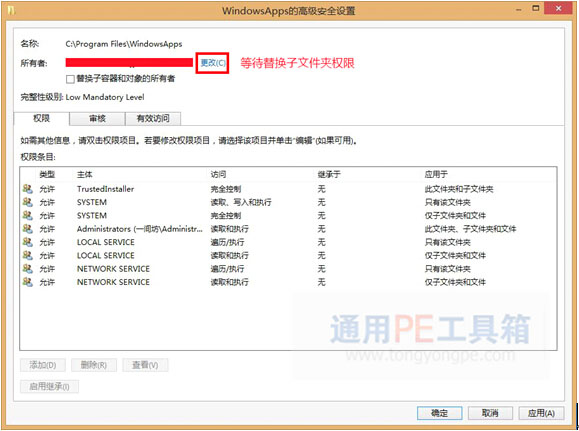Click the icon of LOCAL SERVICE 读取和执行 entry

pyautogui.click(x=27, y=255)
